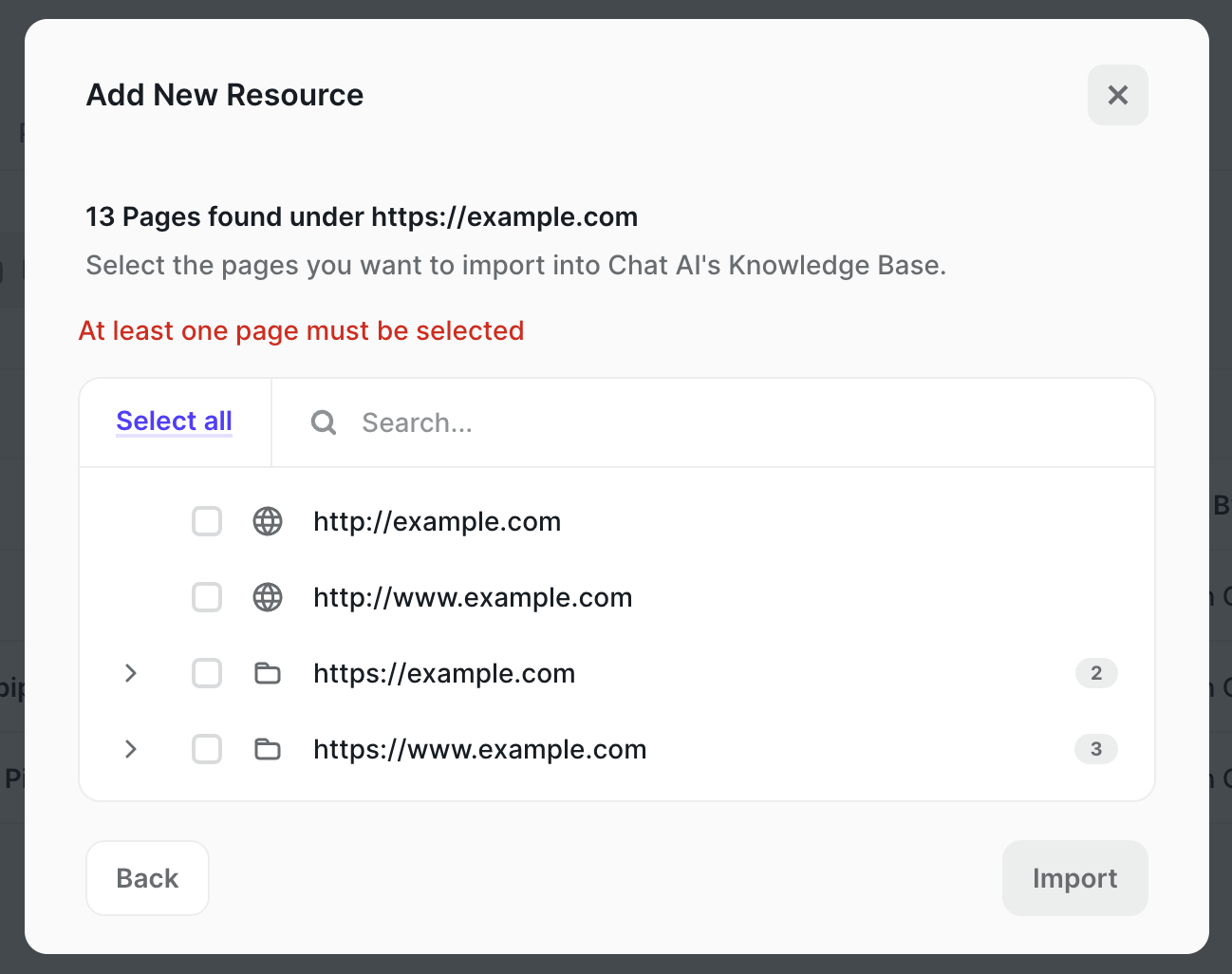This screenshot has width=1232, height=974.
Task: Click folder icon next to https://www.example.com
Action: (x=268, y=749)
